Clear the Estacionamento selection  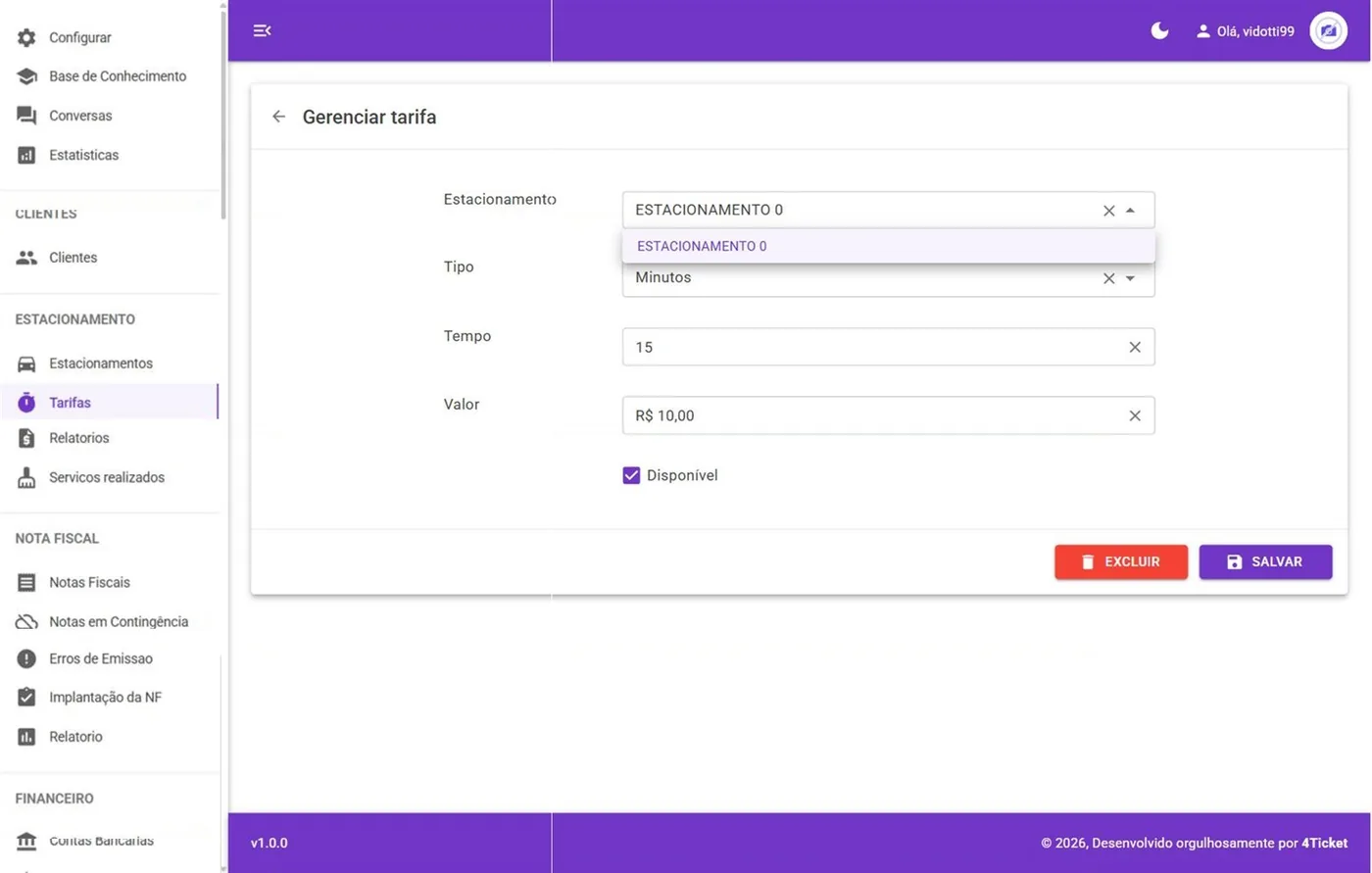[1108, 210]
